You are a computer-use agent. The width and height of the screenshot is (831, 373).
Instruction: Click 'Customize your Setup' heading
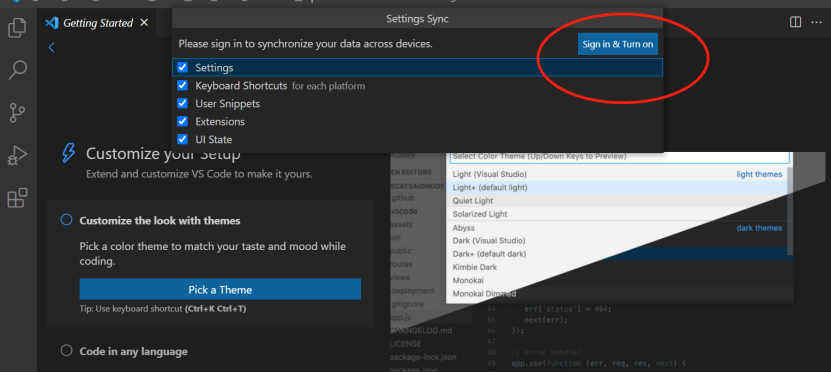click(163, 154)
